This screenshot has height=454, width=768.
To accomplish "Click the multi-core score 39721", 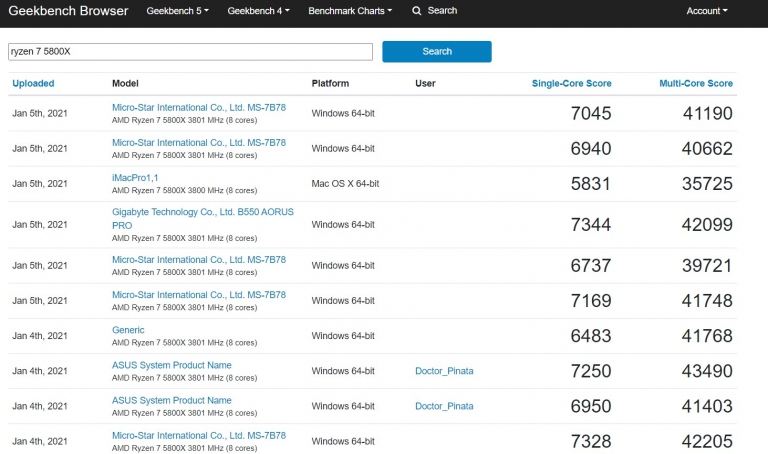I will [707, 266].
